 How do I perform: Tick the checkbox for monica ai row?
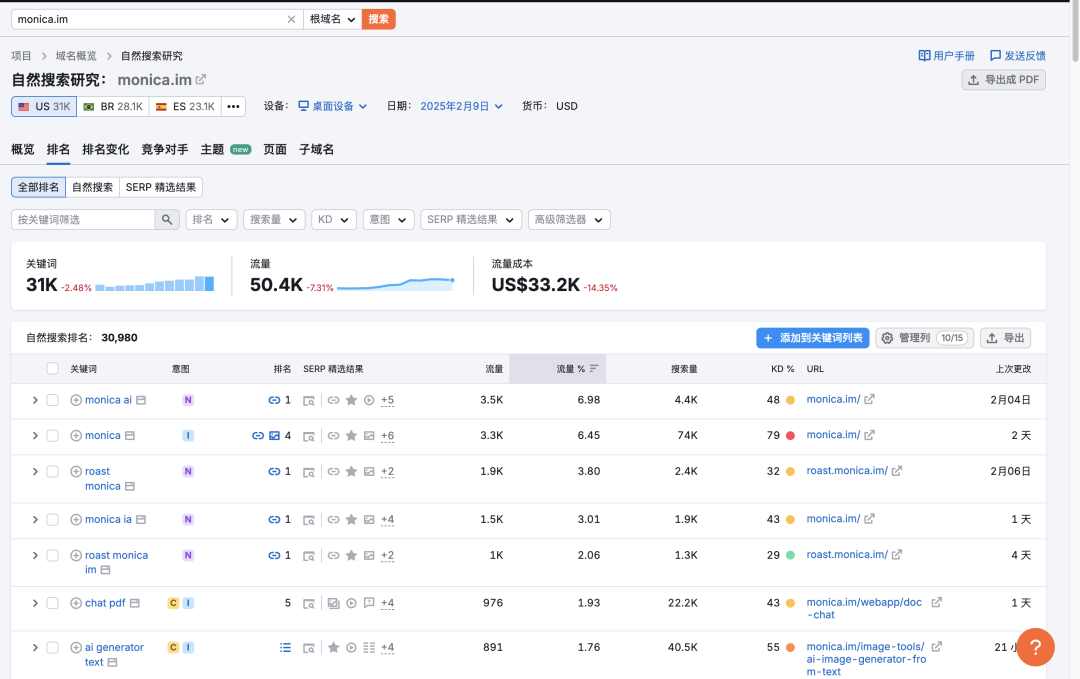[x=52, y=400]
